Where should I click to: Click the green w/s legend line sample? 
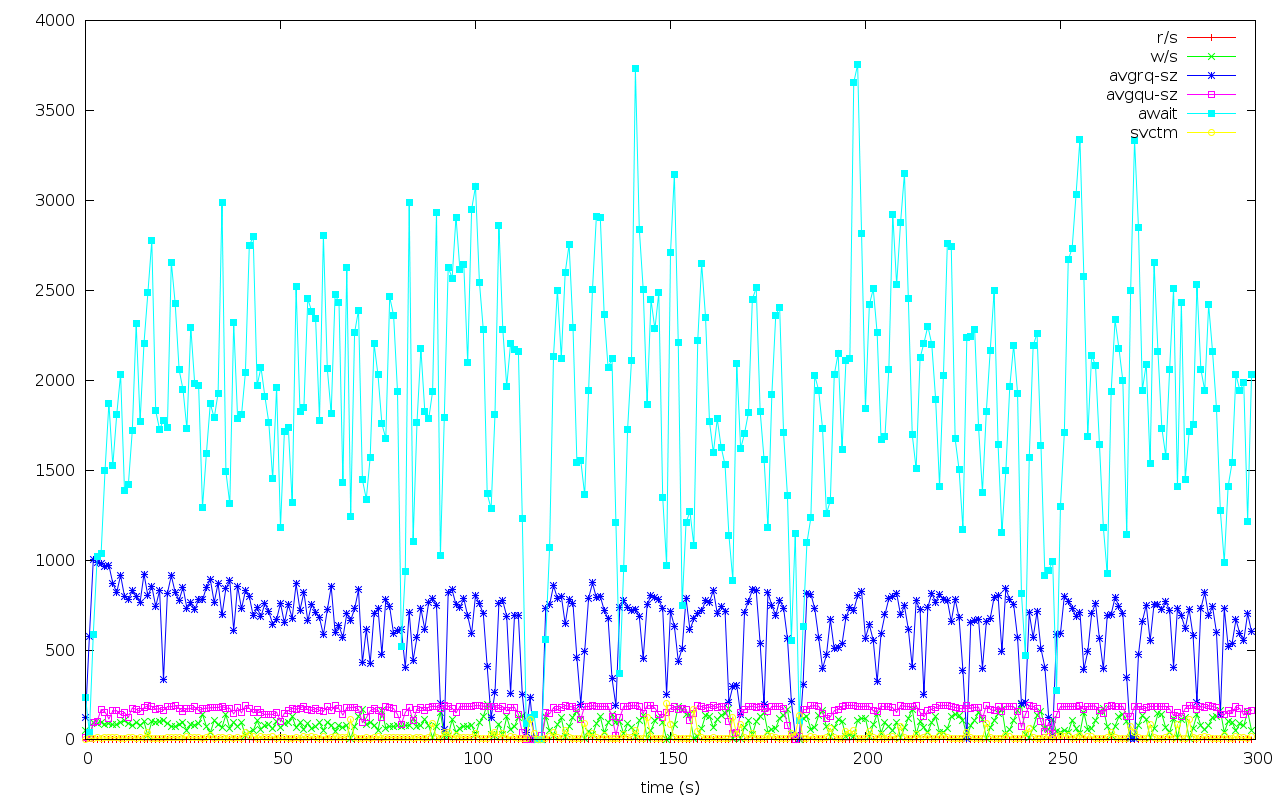point(1211,56)
